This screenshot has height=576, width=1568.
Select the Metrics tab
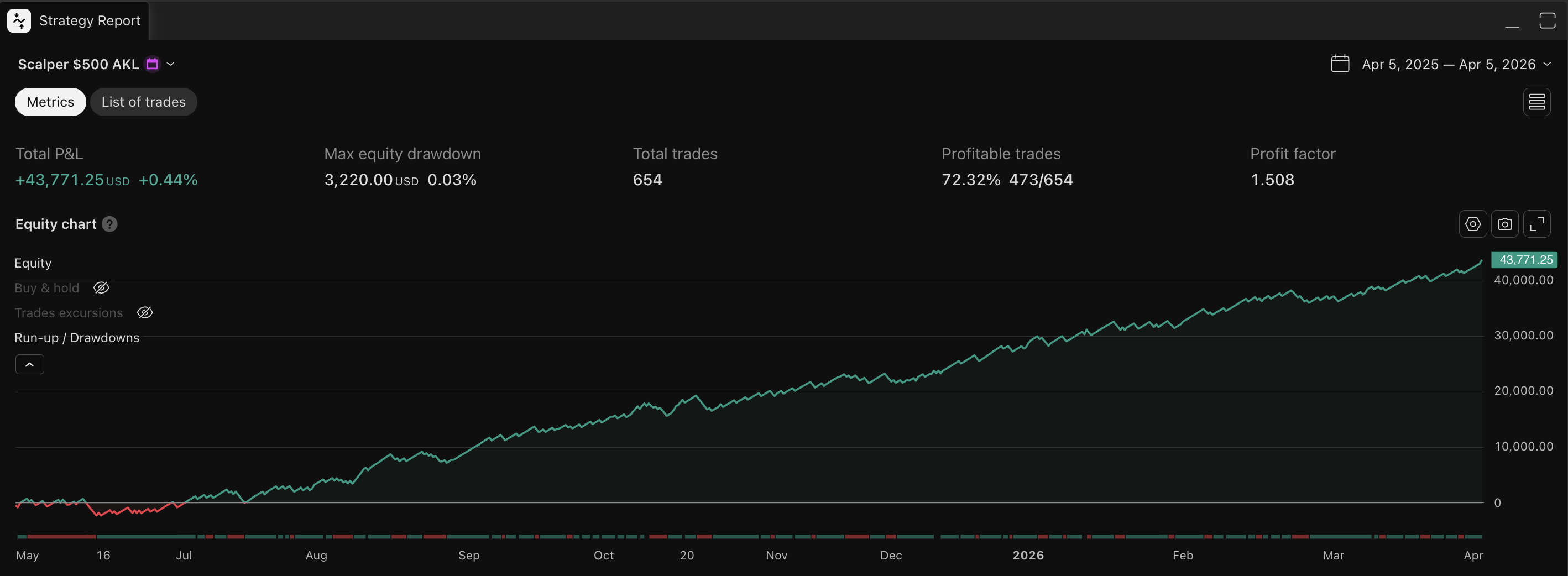click(x=50, y=102)
